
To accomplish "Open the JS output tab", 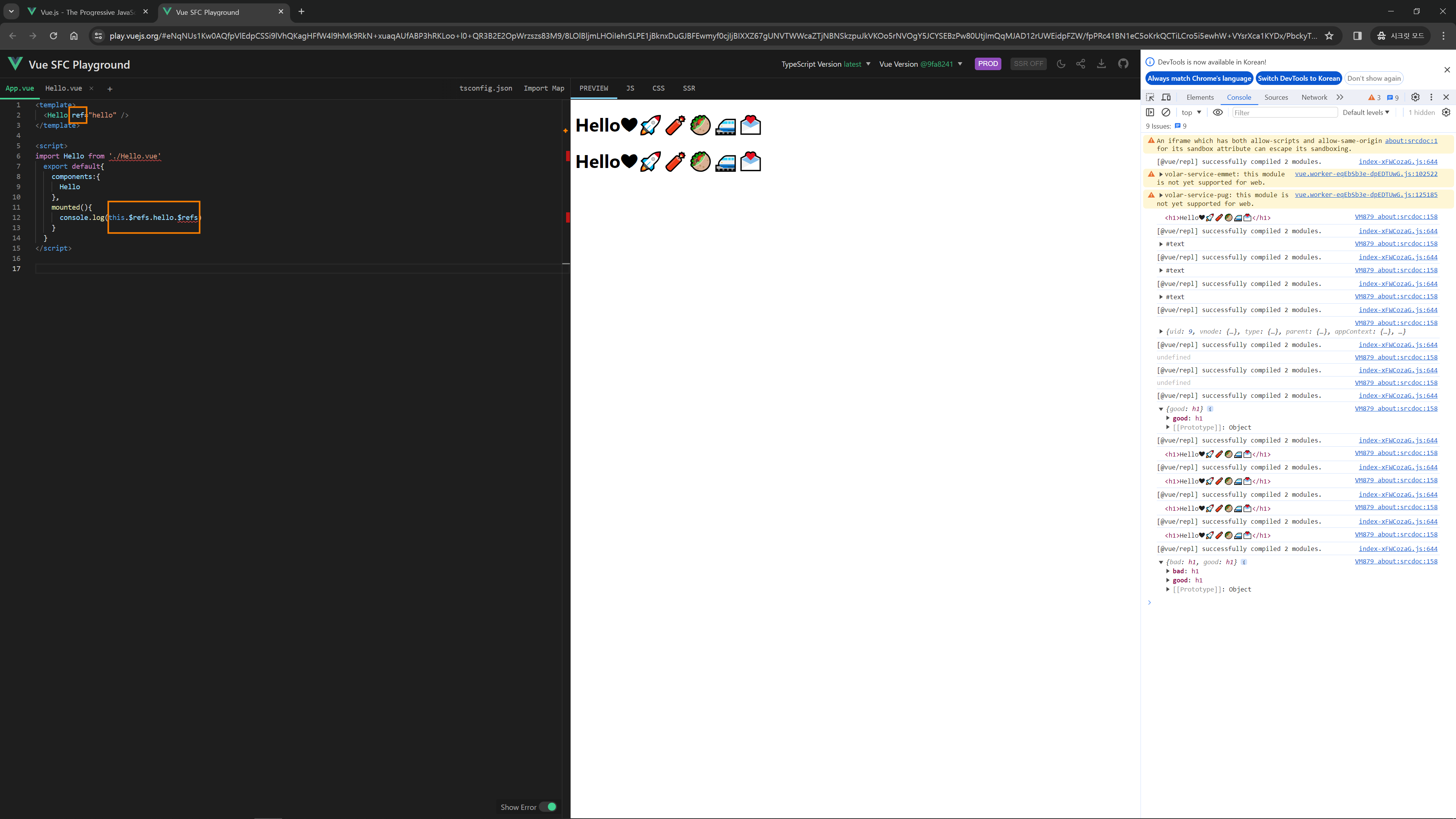I will coord(630,88).
